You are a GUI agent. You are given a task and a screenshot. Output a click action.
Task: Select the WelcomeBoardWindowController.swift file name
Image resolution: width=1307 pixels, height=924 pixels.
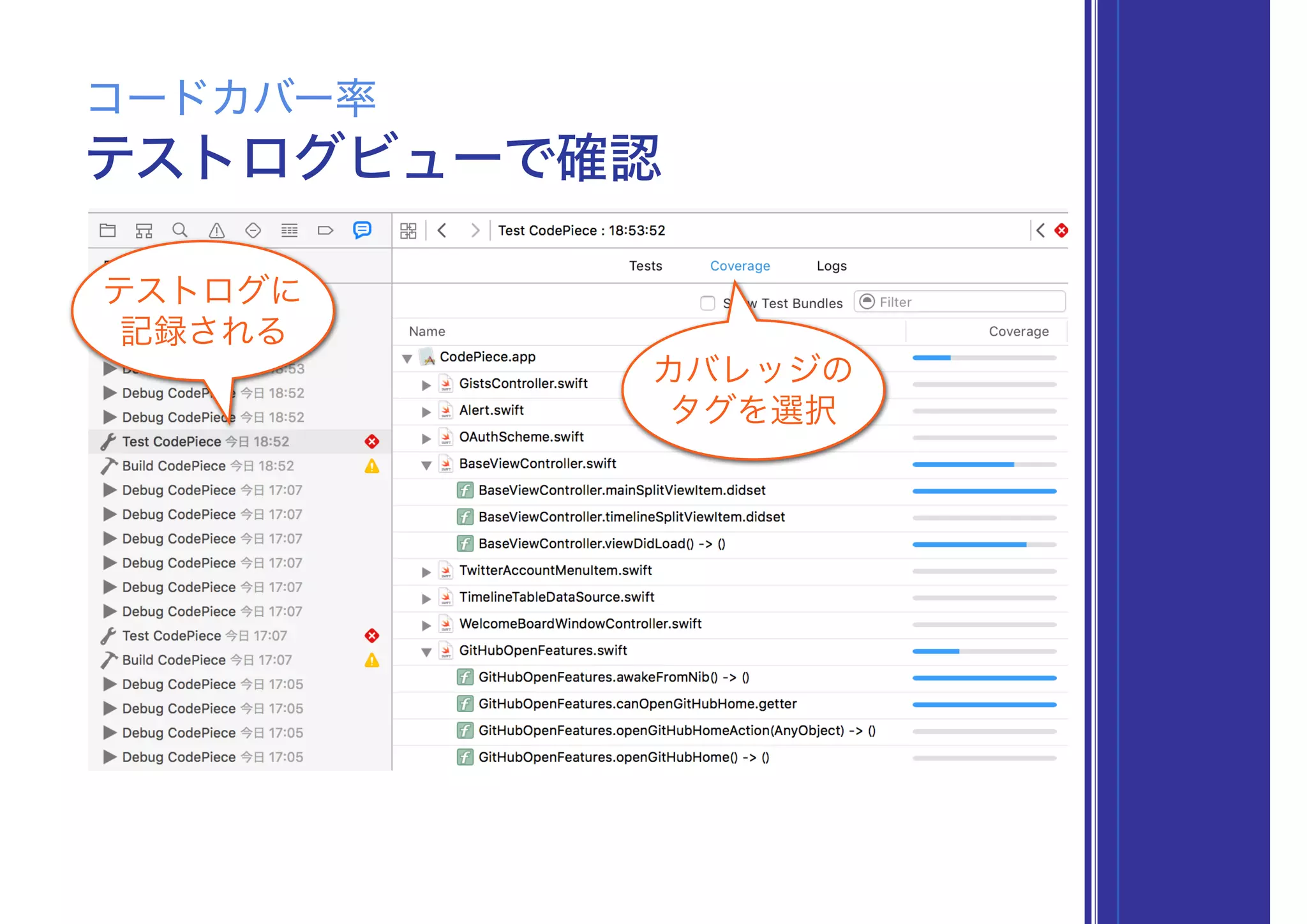coord(580,624)
